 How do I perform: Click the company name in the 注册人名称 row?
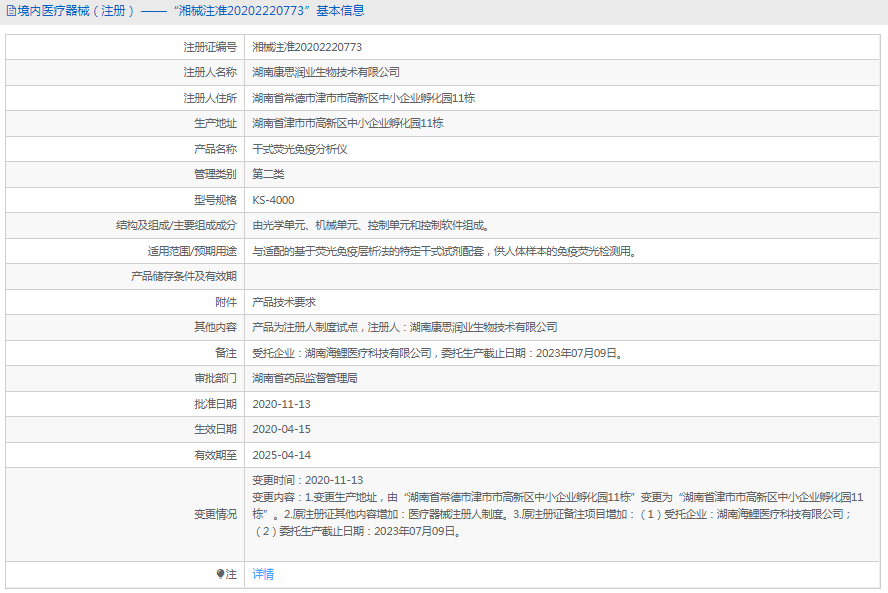pos(326,72)
